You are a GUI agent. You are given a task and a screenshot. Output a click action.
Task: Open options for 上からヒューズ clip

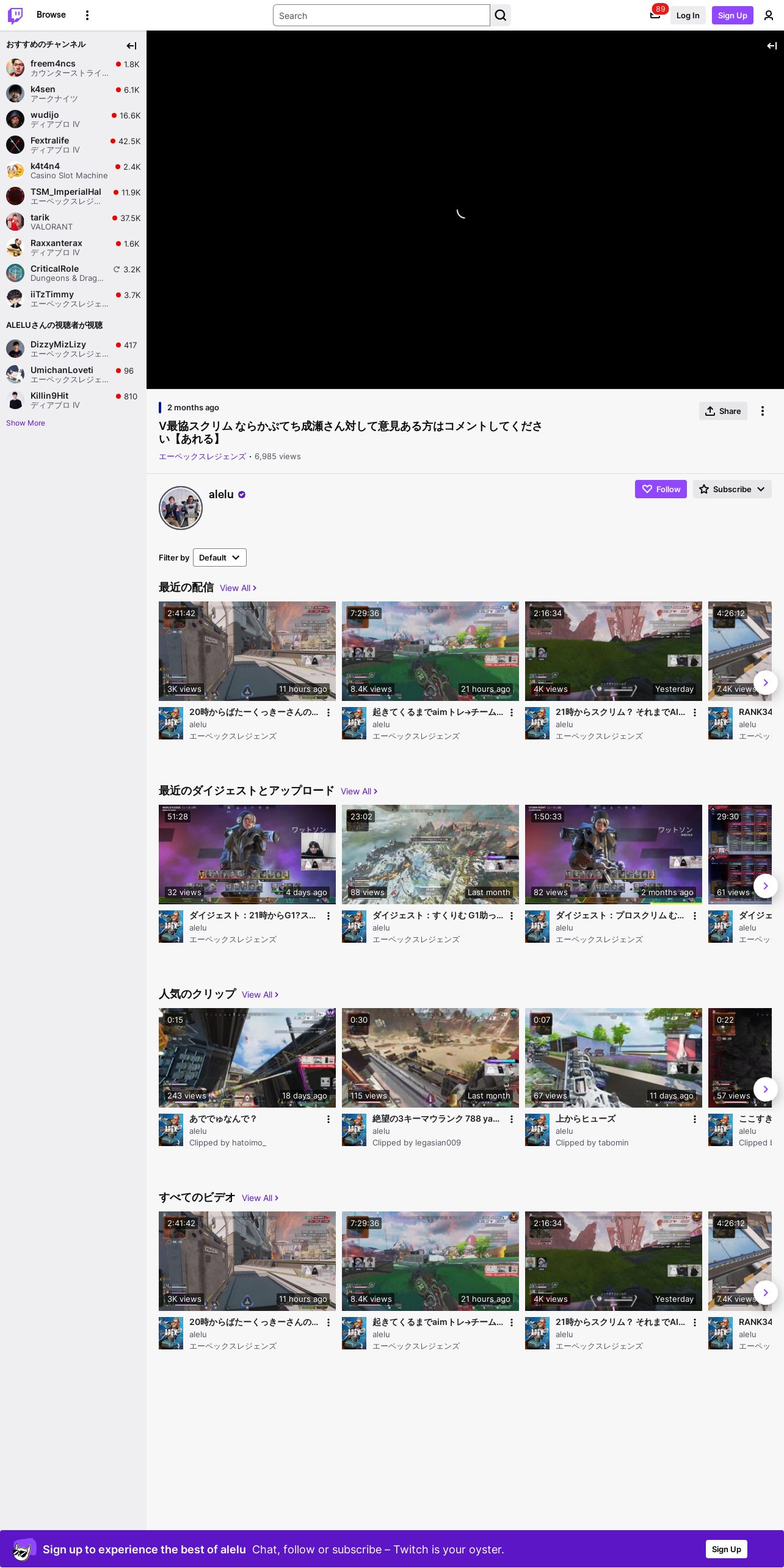click(x=695, y=1119)
